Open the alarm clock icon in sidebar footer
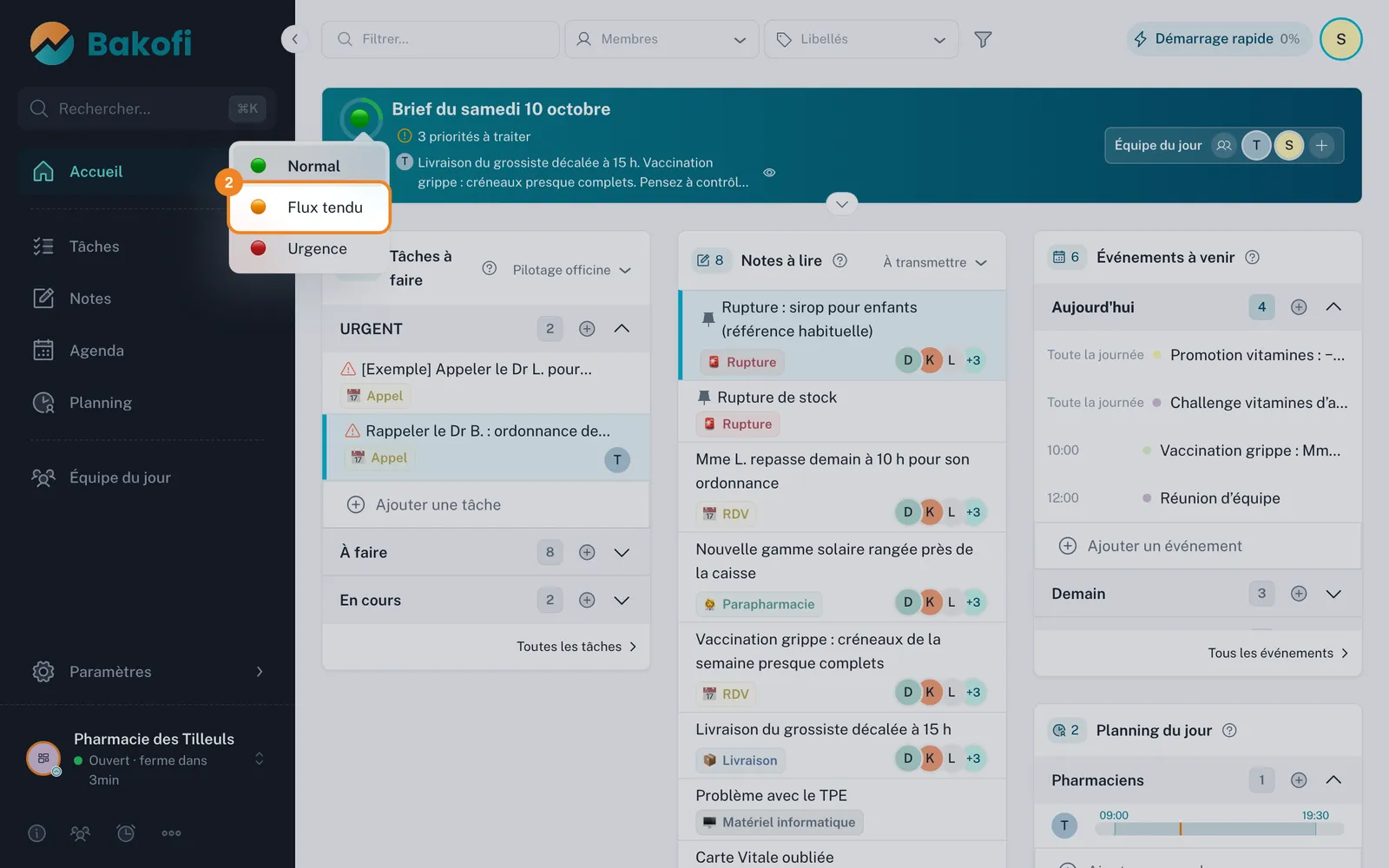Image resolution: width=1389 pixels, height=868 pixels. [126, 833]
